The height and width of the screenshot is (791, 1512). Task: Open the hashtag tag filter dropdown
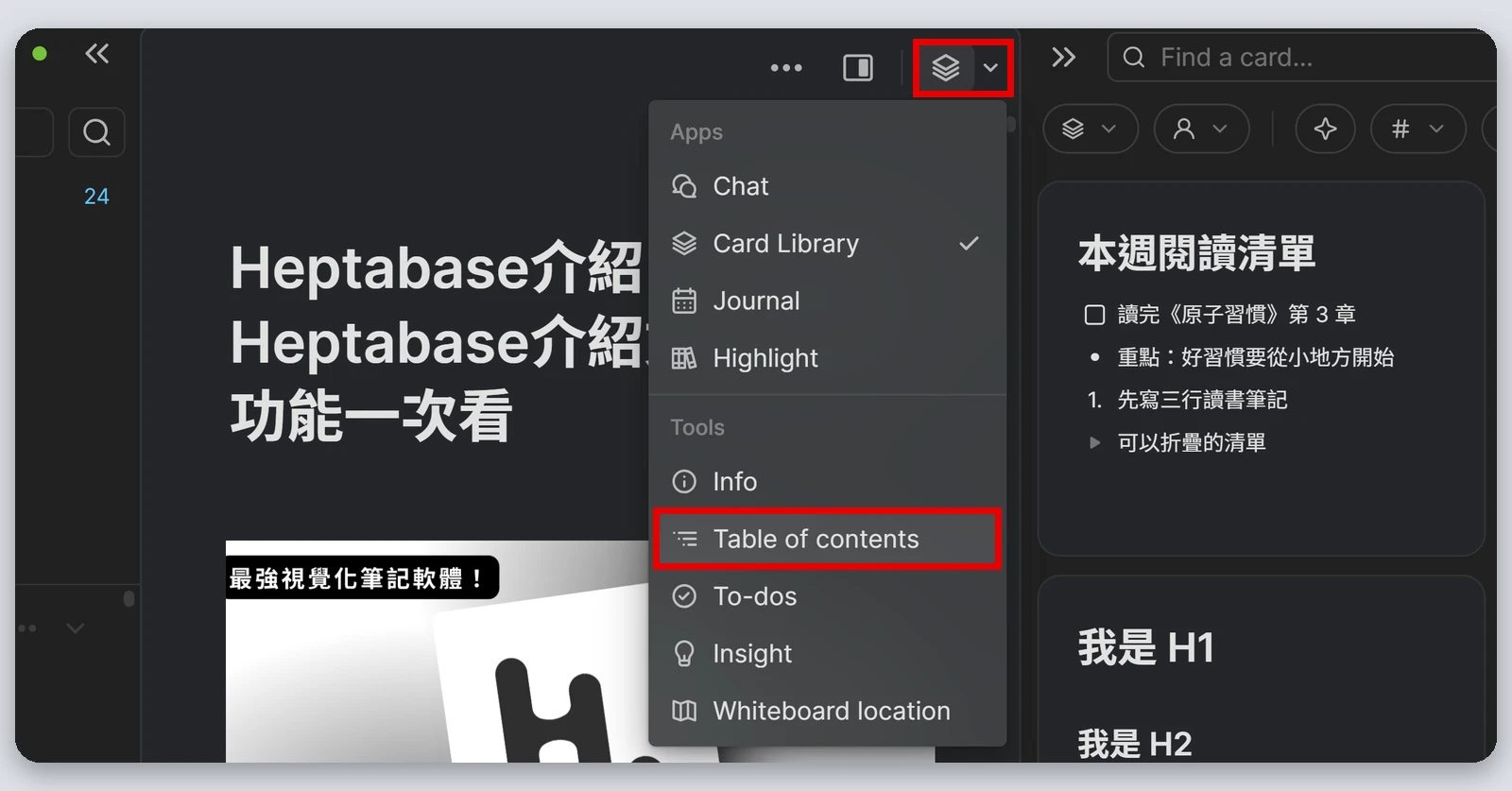coord(1417,129)
